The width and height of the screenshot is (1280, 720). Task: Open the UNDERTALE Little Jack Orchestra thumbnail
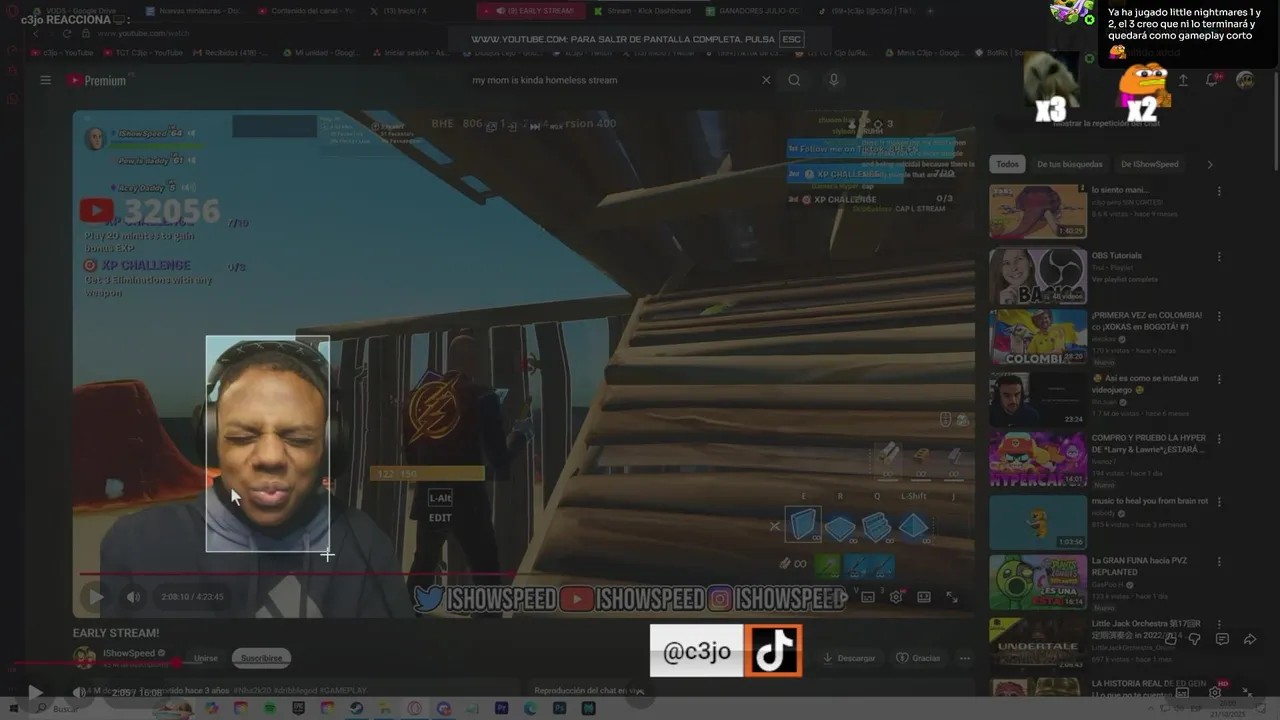[x=1038, y=644]
